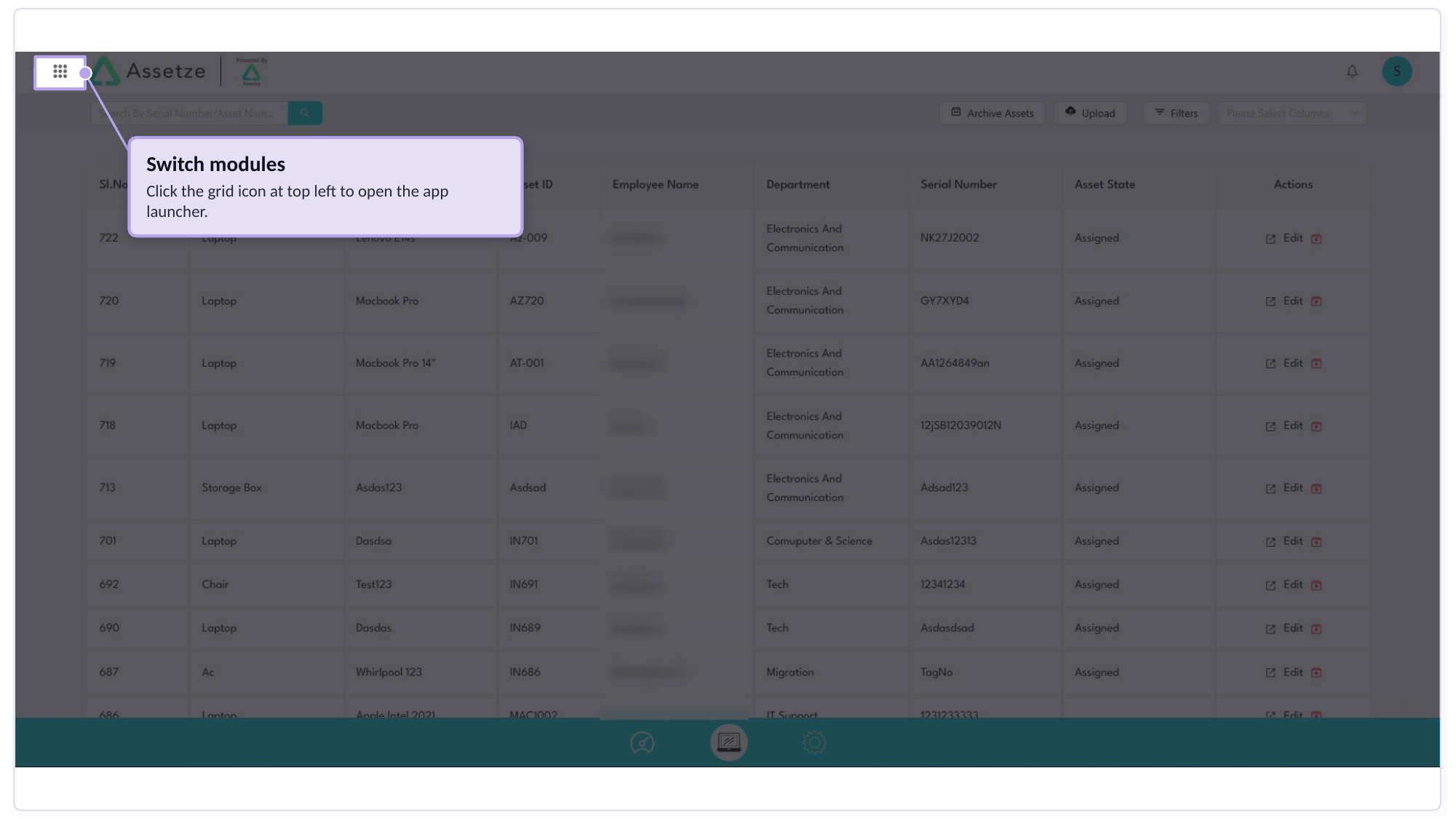Click Serial Number column header
The height and width of the screenshot is (819, 1456).
[x=958, y=184]
